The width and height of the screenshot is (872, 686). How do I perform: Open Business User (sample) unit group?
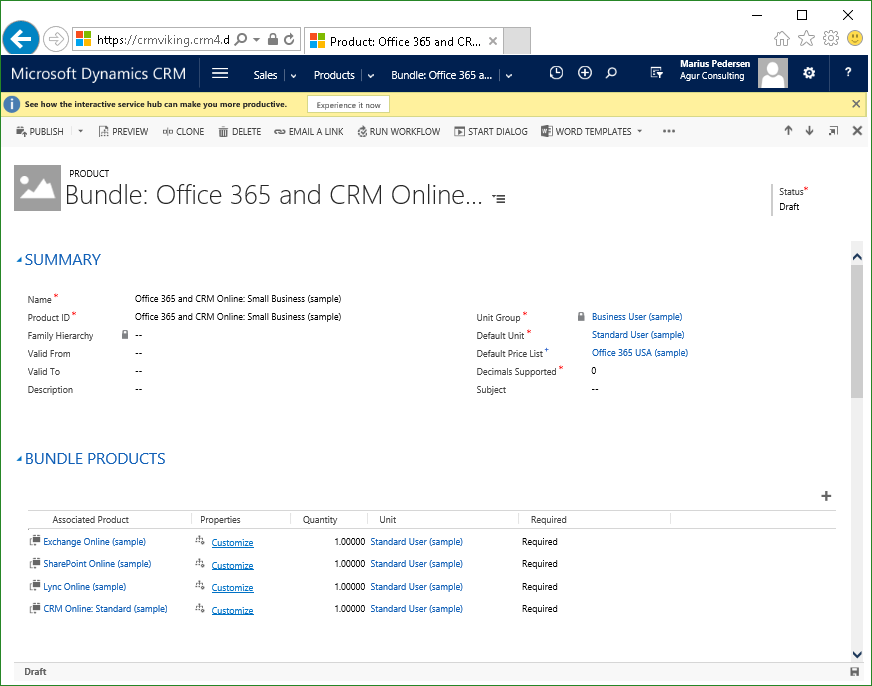tap(637, 317)
